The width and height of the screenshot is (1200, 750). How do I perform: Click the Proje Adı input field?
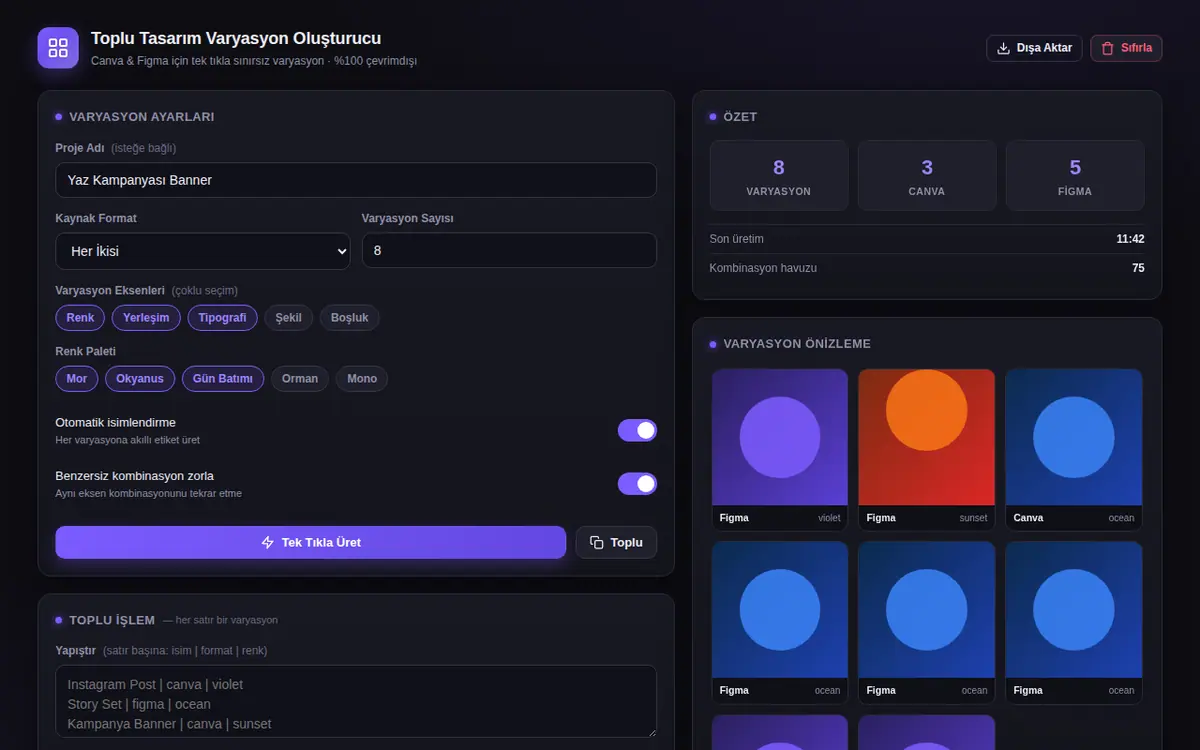[x=356, y=180]
